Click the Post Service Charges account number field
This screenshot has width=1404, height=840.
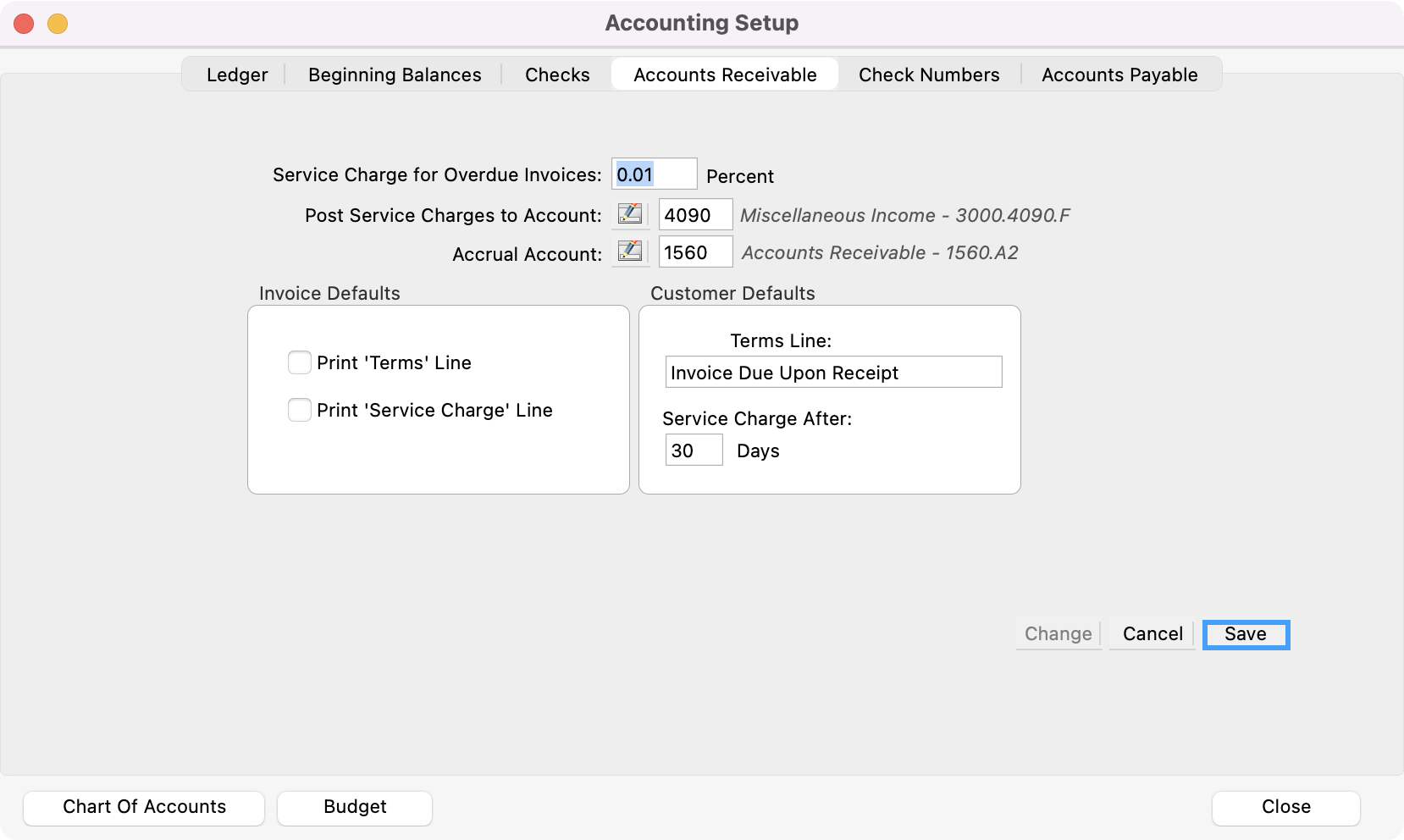coord(695,215)
